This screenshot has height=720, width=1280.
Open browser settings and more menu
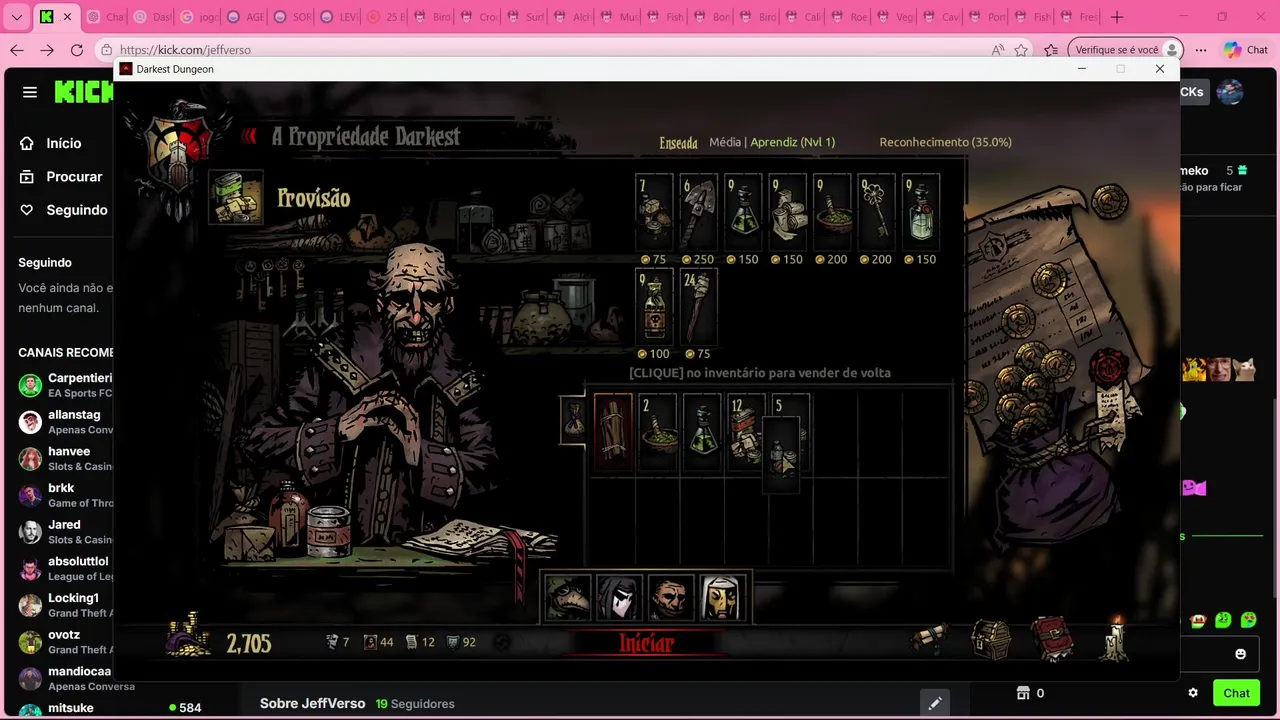(1201, 50)
